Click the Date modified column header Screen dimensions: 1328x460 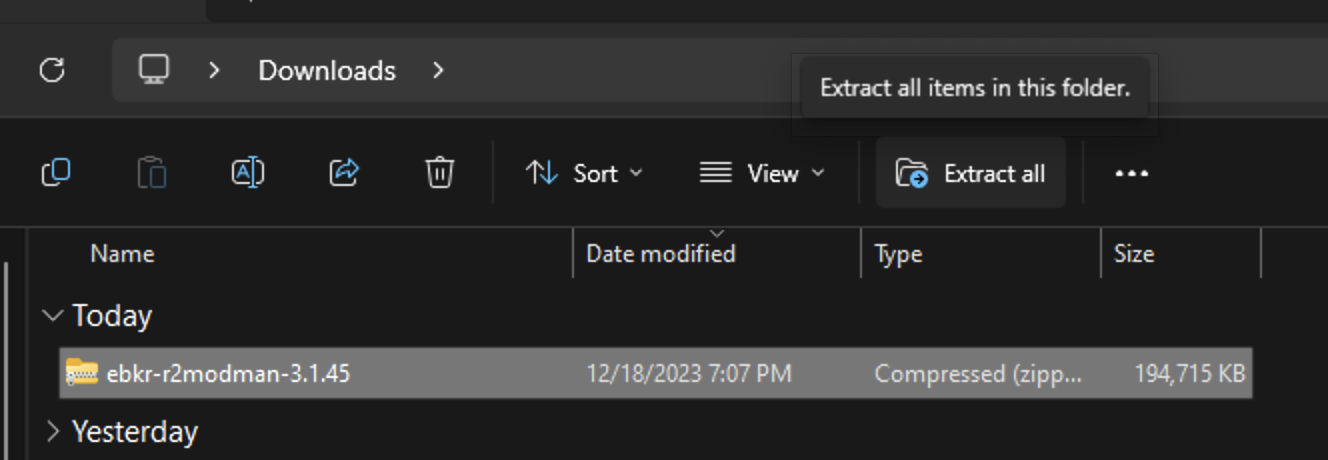[660, 254]
